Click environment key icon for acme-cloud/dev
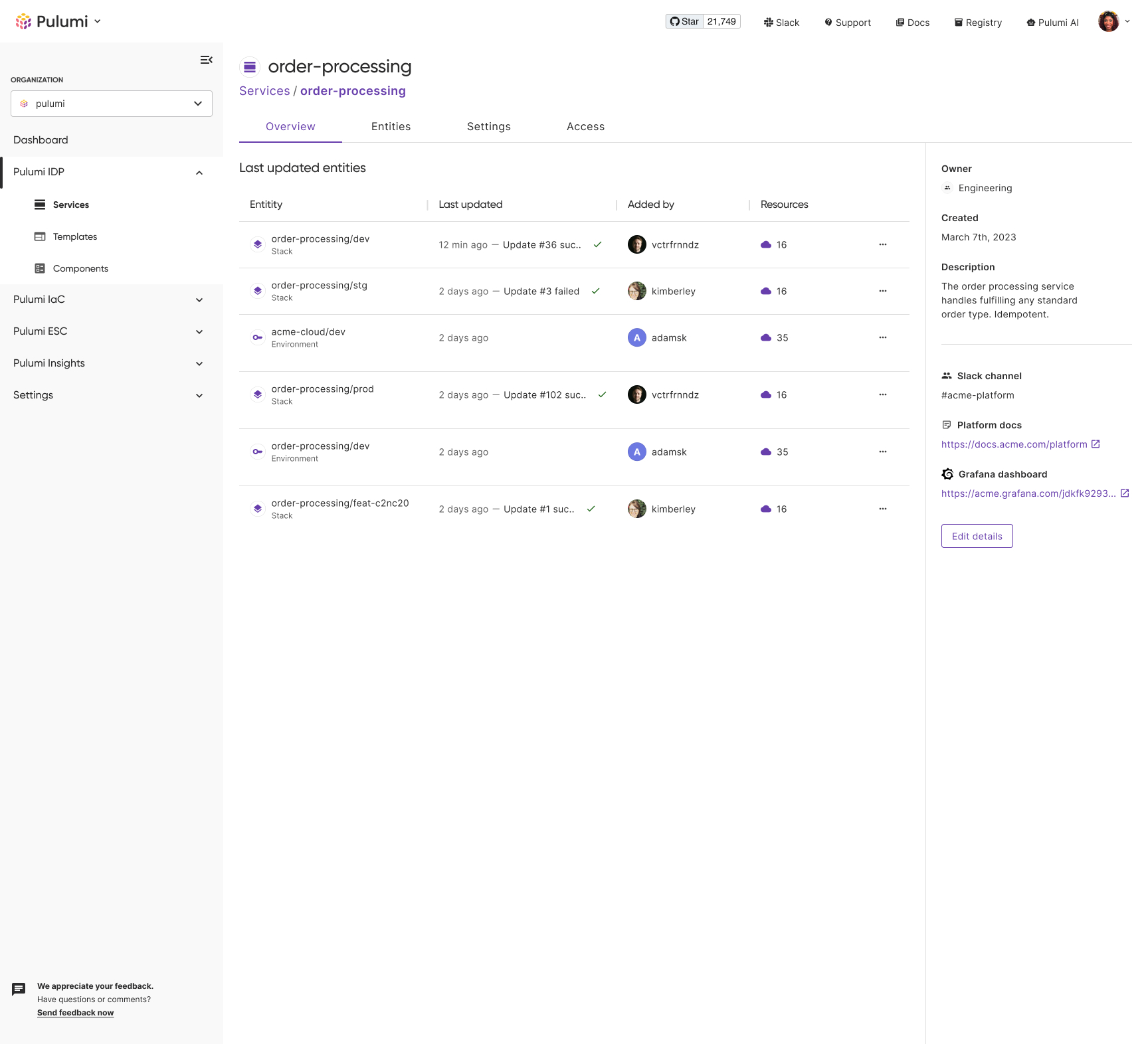 tap(258, 337)
